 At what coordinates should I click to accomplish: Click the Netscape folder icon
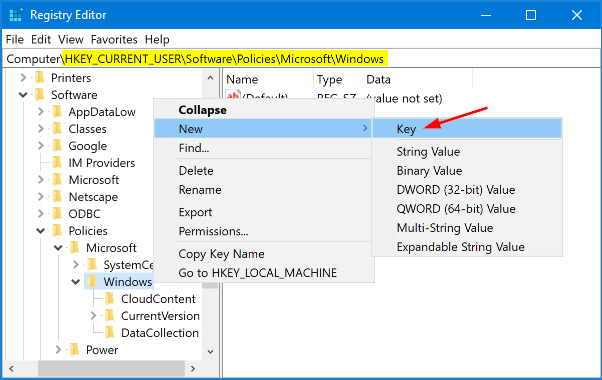tap(57, 197)
